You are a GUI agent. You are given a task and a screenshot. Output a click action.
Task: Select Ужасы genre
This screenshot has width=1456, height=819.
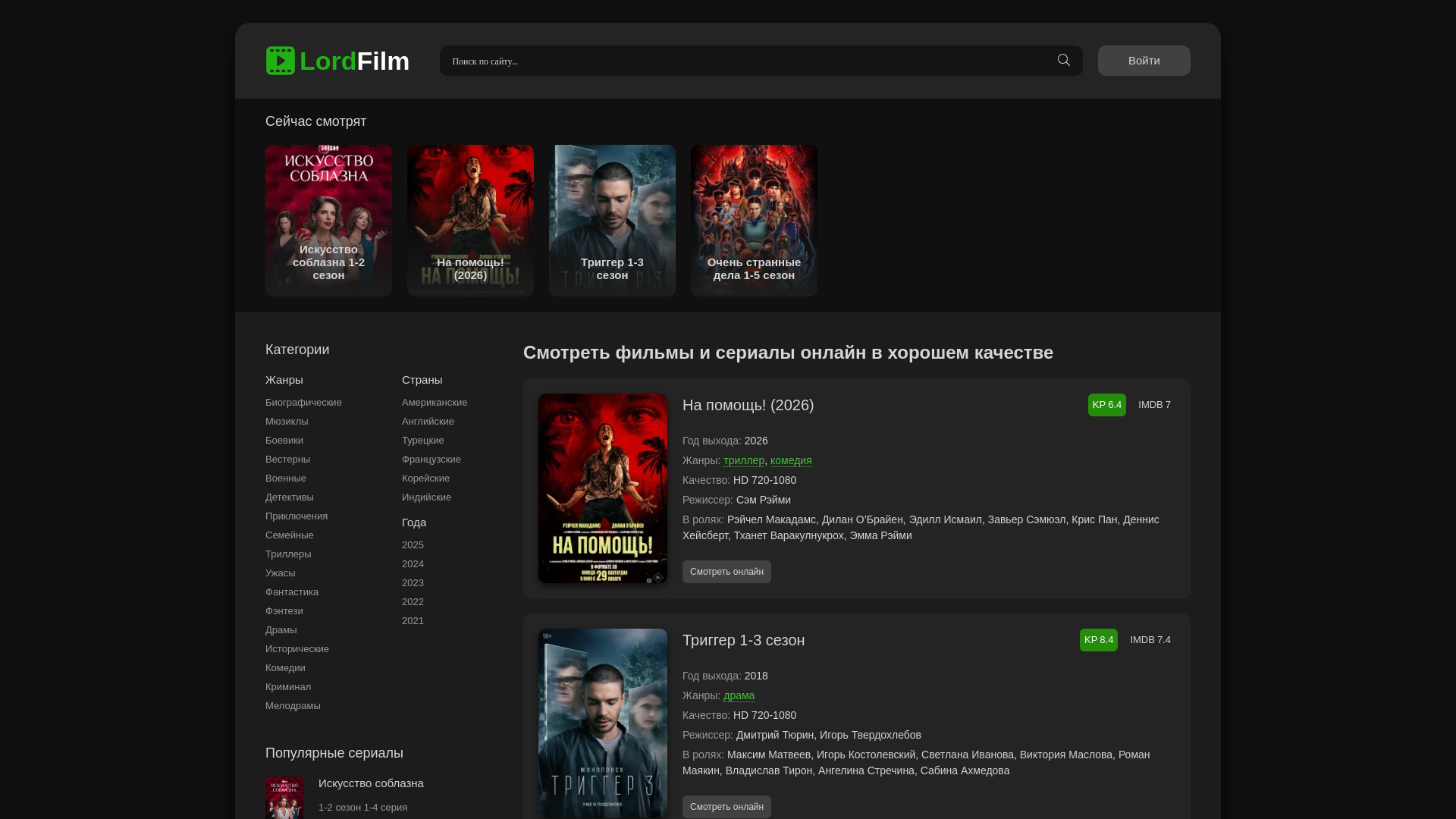[281, 573]
